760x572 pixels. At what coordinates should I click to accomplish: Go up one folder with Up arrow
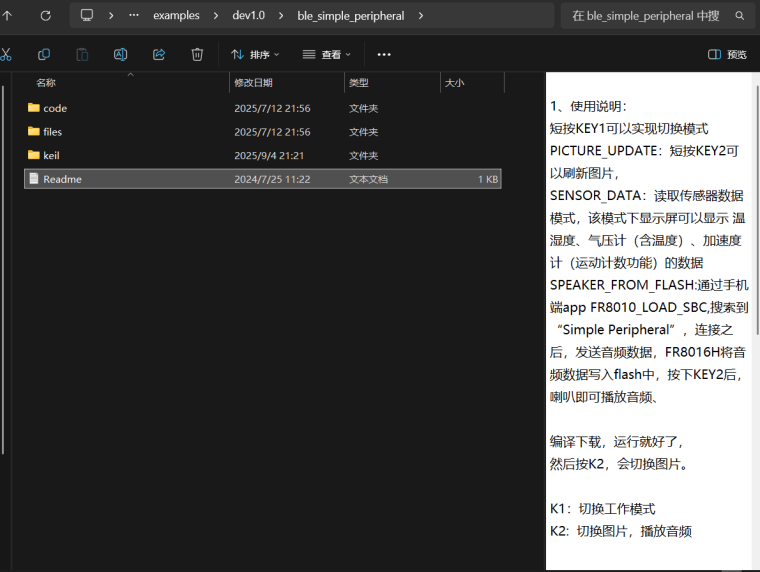pyautogui.click(x=8, y=16)
